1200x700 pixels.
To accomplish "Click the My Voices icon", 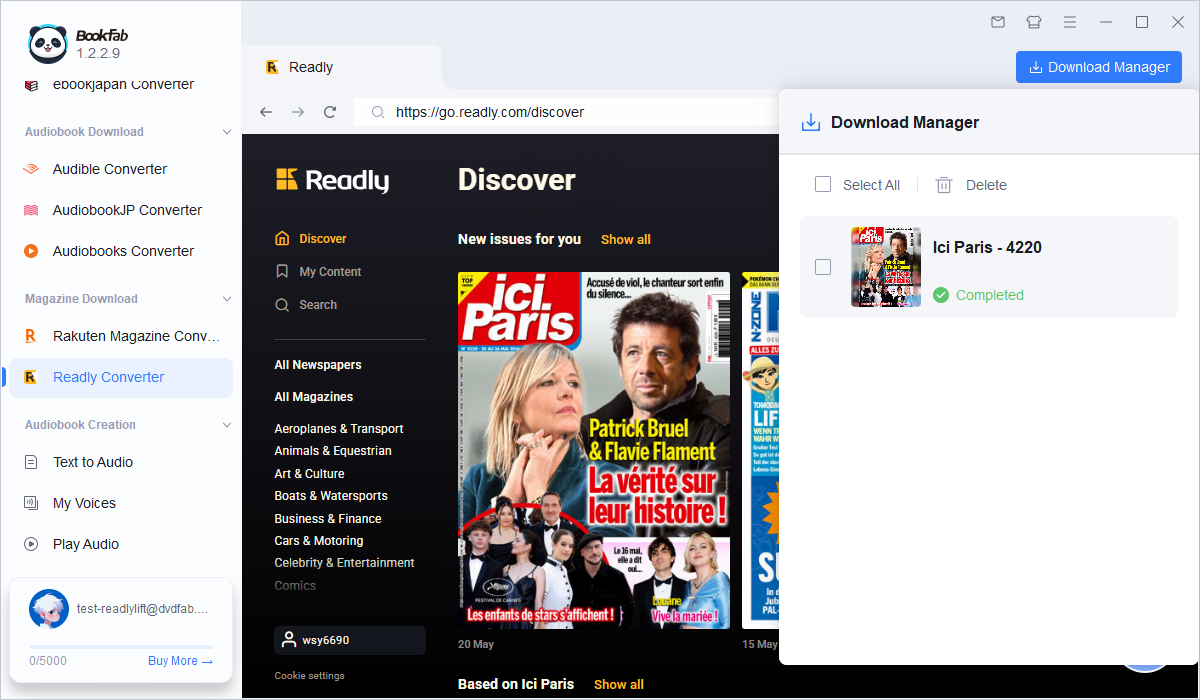I will (x=31, y=503).
